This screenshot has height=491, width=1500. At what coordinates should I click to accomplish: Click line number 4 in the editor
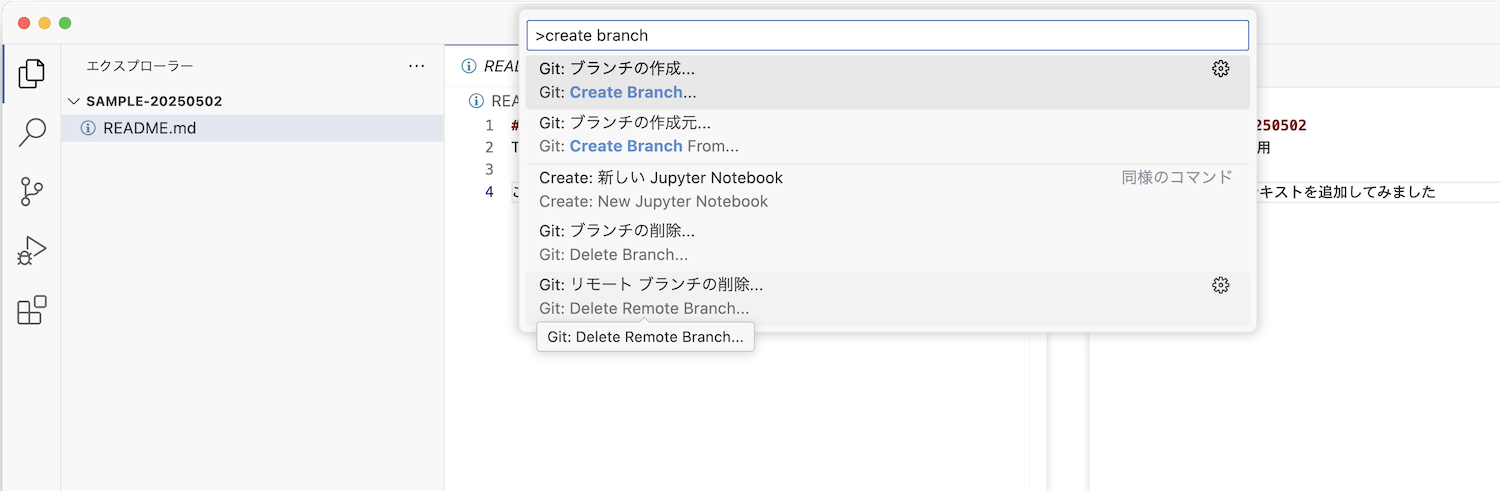[489, 192]
